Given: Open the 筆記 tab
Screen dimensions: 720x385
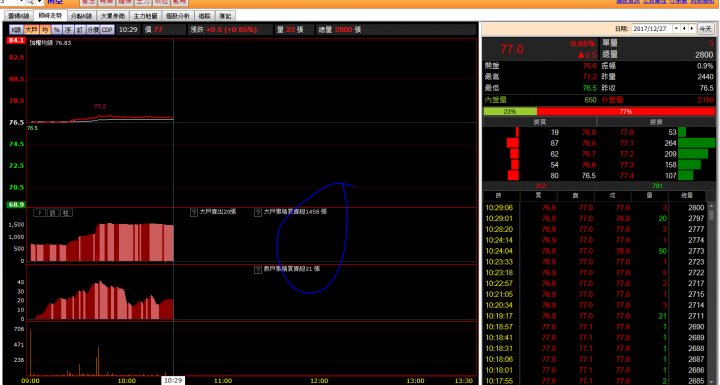Looking at the screenshot, I should (225, 16).
